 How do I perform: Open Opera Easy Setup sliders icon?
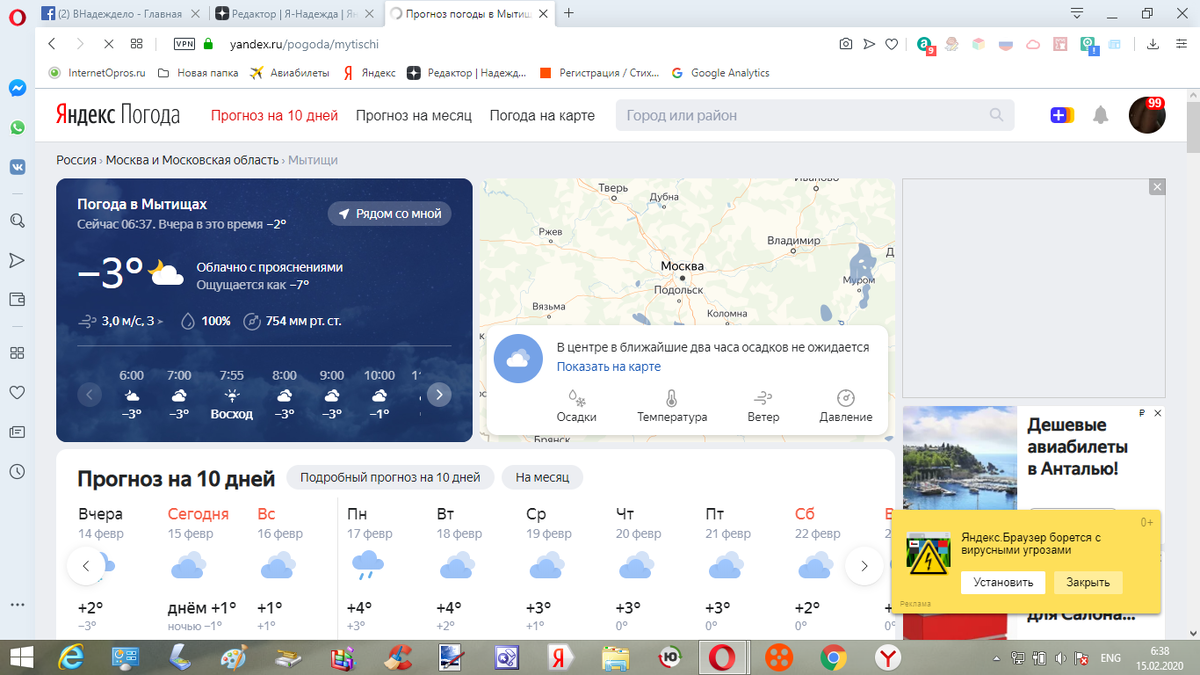pos(1180,44)
